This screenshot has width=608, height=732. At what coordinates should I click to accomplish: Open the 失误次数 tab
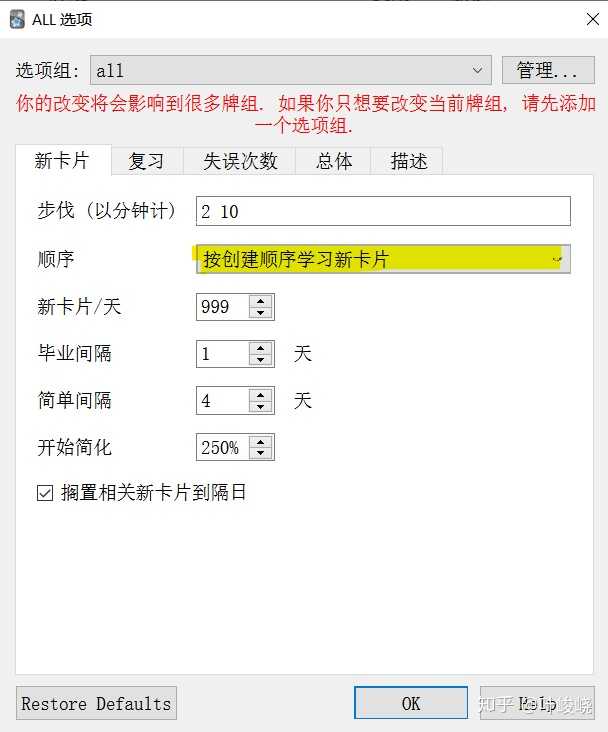pyautogui.click(x=240, y=161)
